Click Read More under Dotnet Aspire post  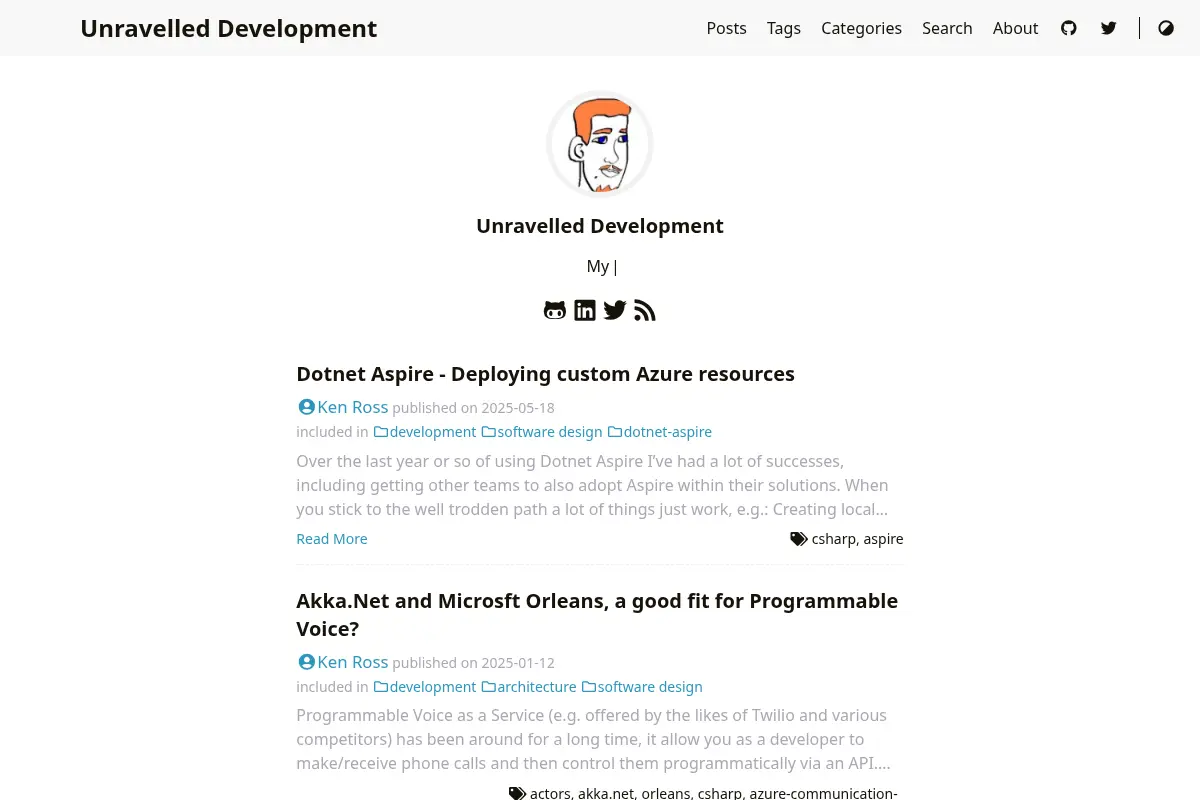point(332,539)
